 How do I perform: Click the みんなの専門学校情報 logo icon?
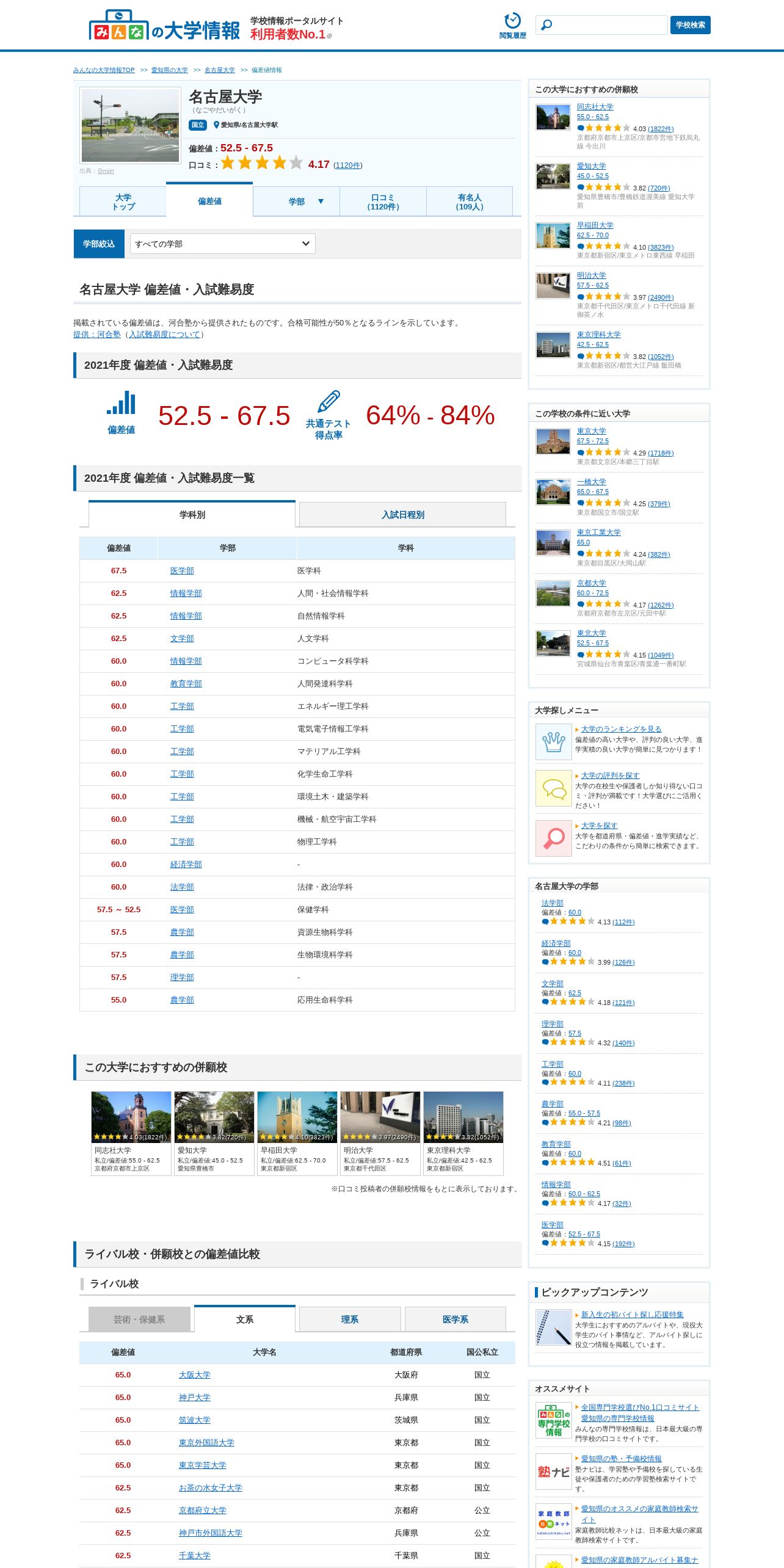(554, 1420)
